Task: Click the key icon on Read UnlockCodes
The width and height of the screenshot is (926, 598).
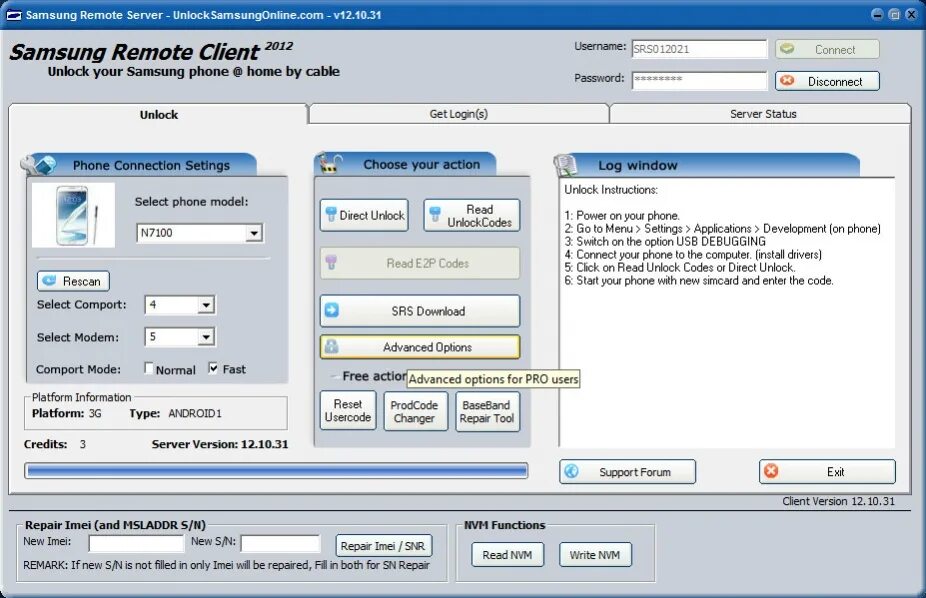Action: [435, 214]
